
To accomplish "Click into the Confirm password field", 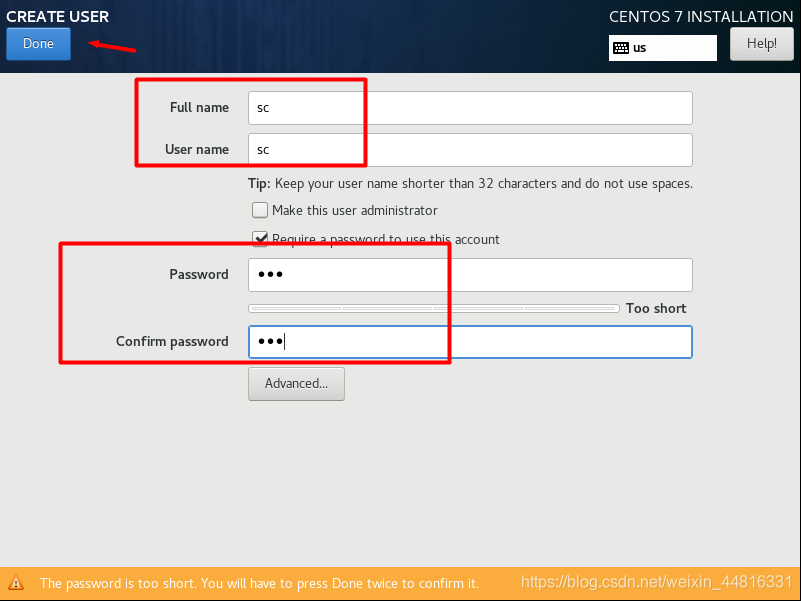I will click(470, 342).
